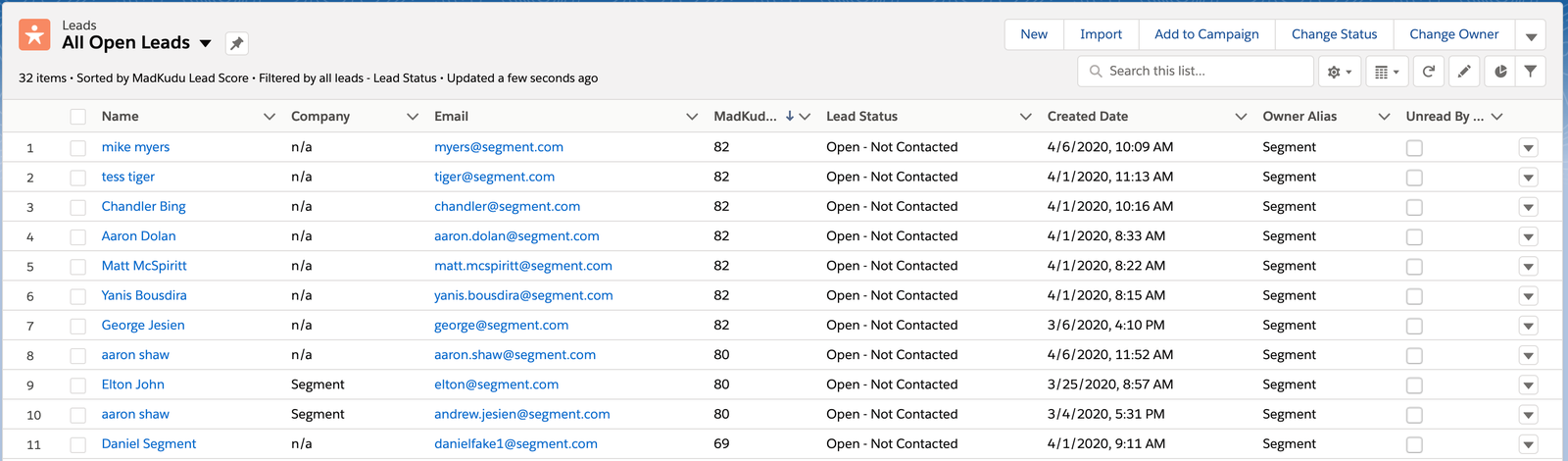
Task: Toggle MadKudu score sort arrow
Action: tap(790, 116)
